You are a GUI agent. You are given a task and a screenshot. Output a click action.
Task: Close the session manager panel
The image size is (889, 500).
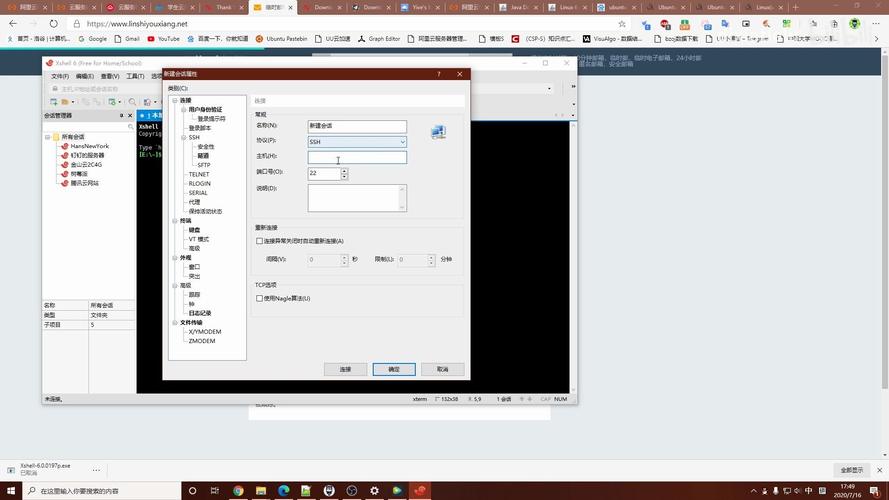point(130,116)
